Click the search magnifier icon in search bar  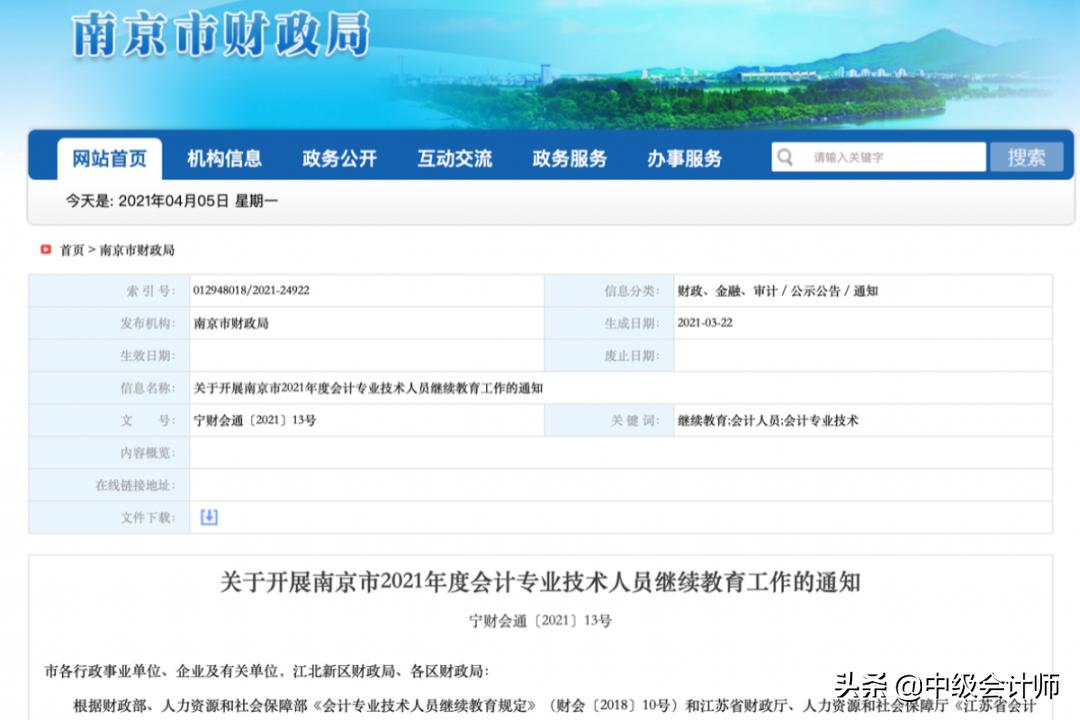point(785,157)
